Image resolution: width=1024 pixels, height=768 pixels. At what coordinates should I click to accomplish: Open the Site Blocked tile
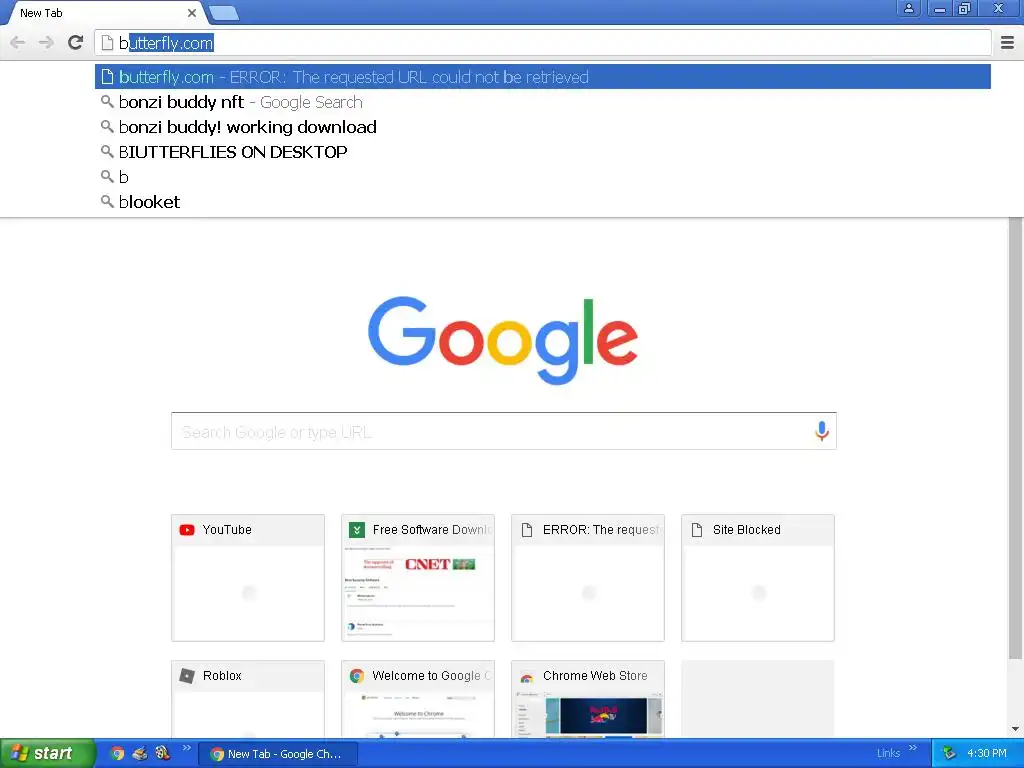[x=758, y=578]
